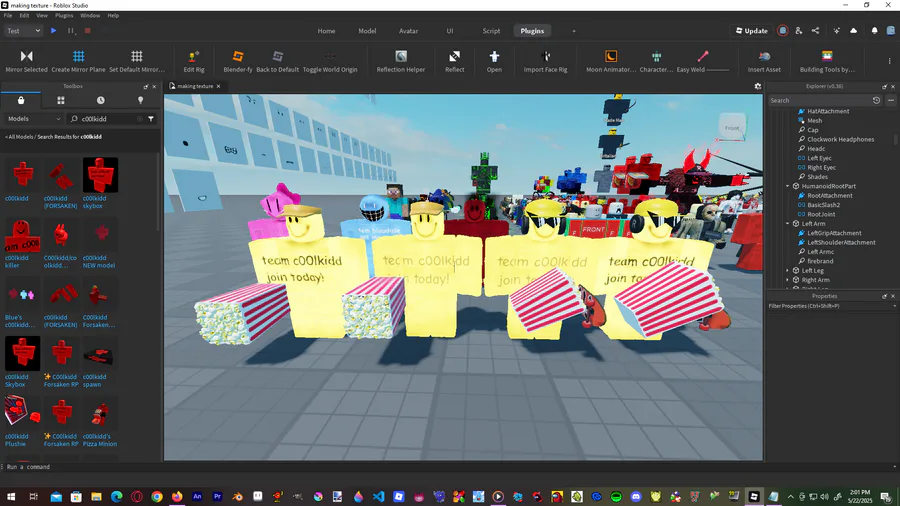The width and height of the screenshot is (900, 506).
Task: Select Toolbox Creations lightbulb tab icon
Action: 141,100
